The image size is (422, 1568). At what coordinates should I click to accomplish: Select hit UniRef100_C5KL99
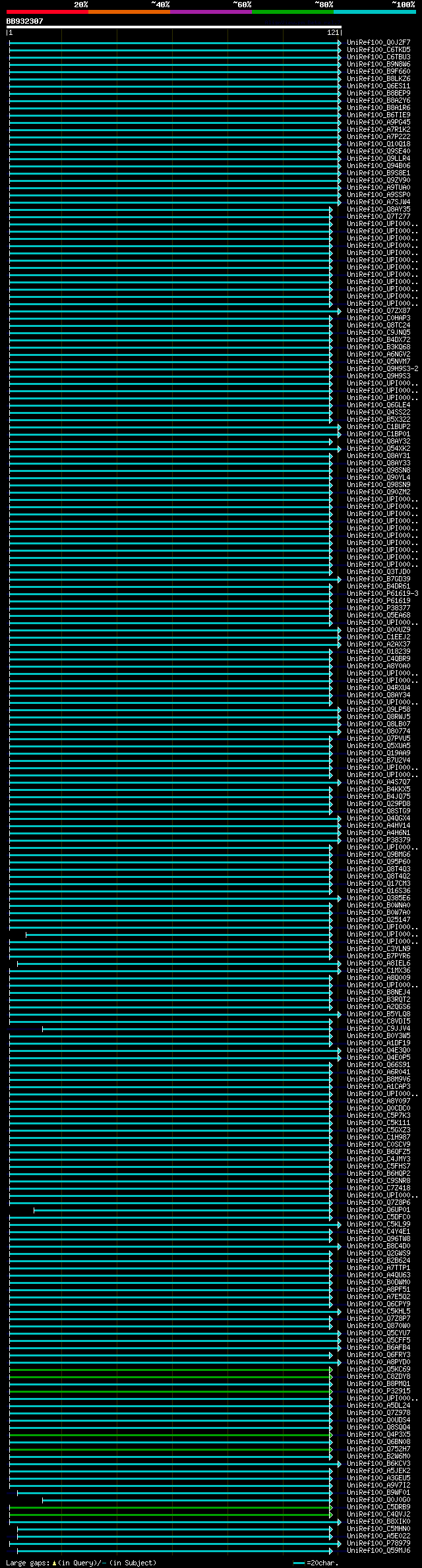378,1224
